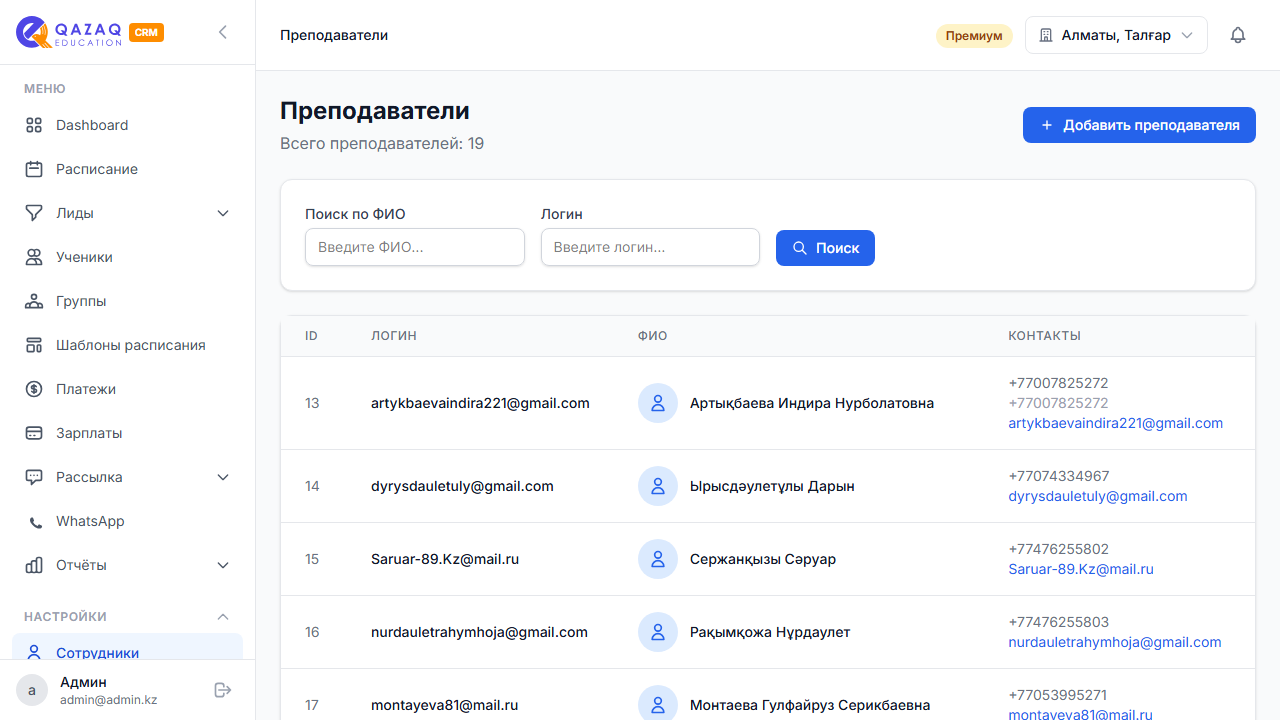The height and width of the screenshot is (720, 1280).
Task: Open email link artykbaevaindira221@gmail.com in contacts
Action: 1115,423
